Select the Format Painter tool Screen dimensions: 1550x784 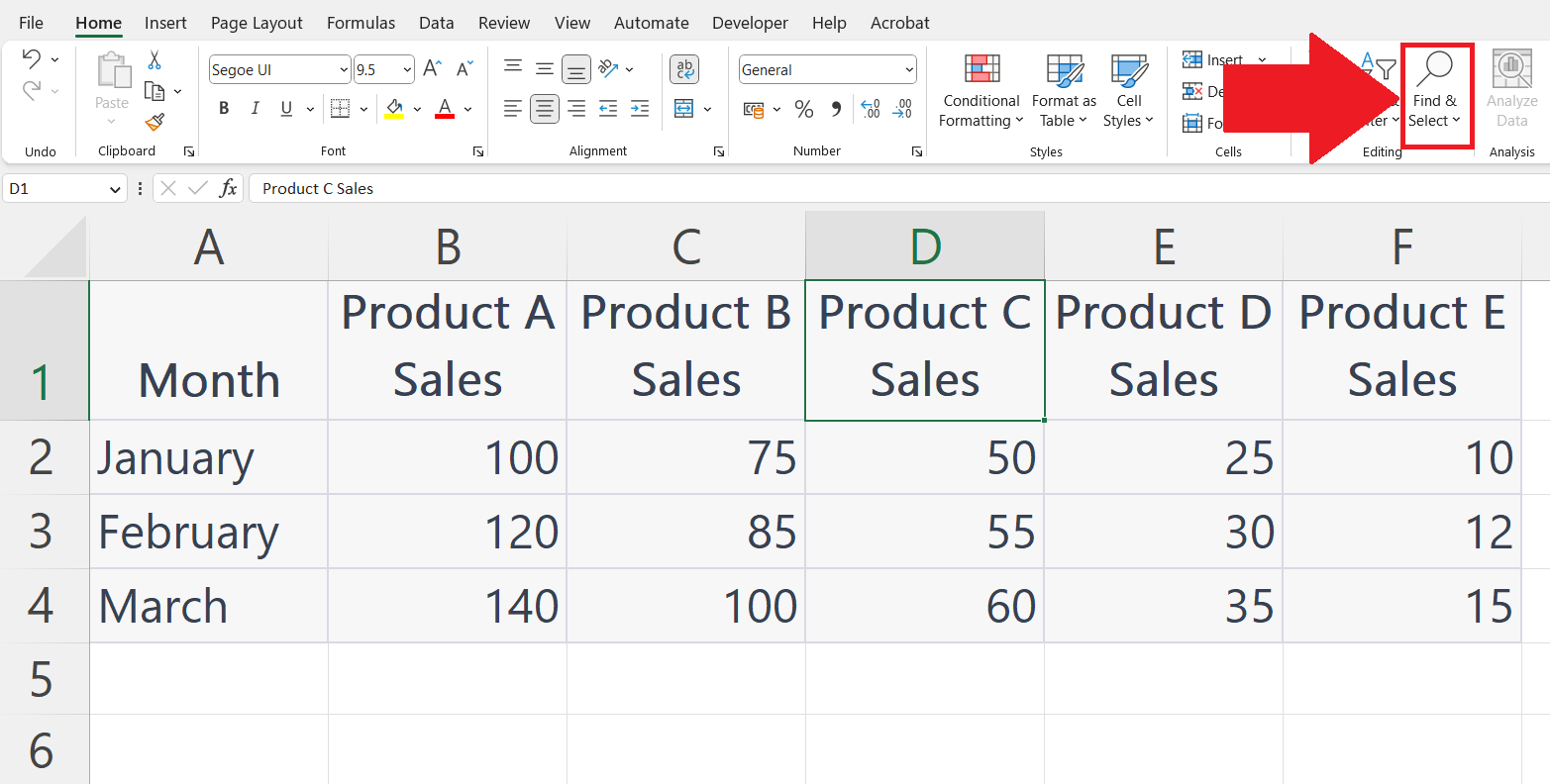click(x=154, y=123)
